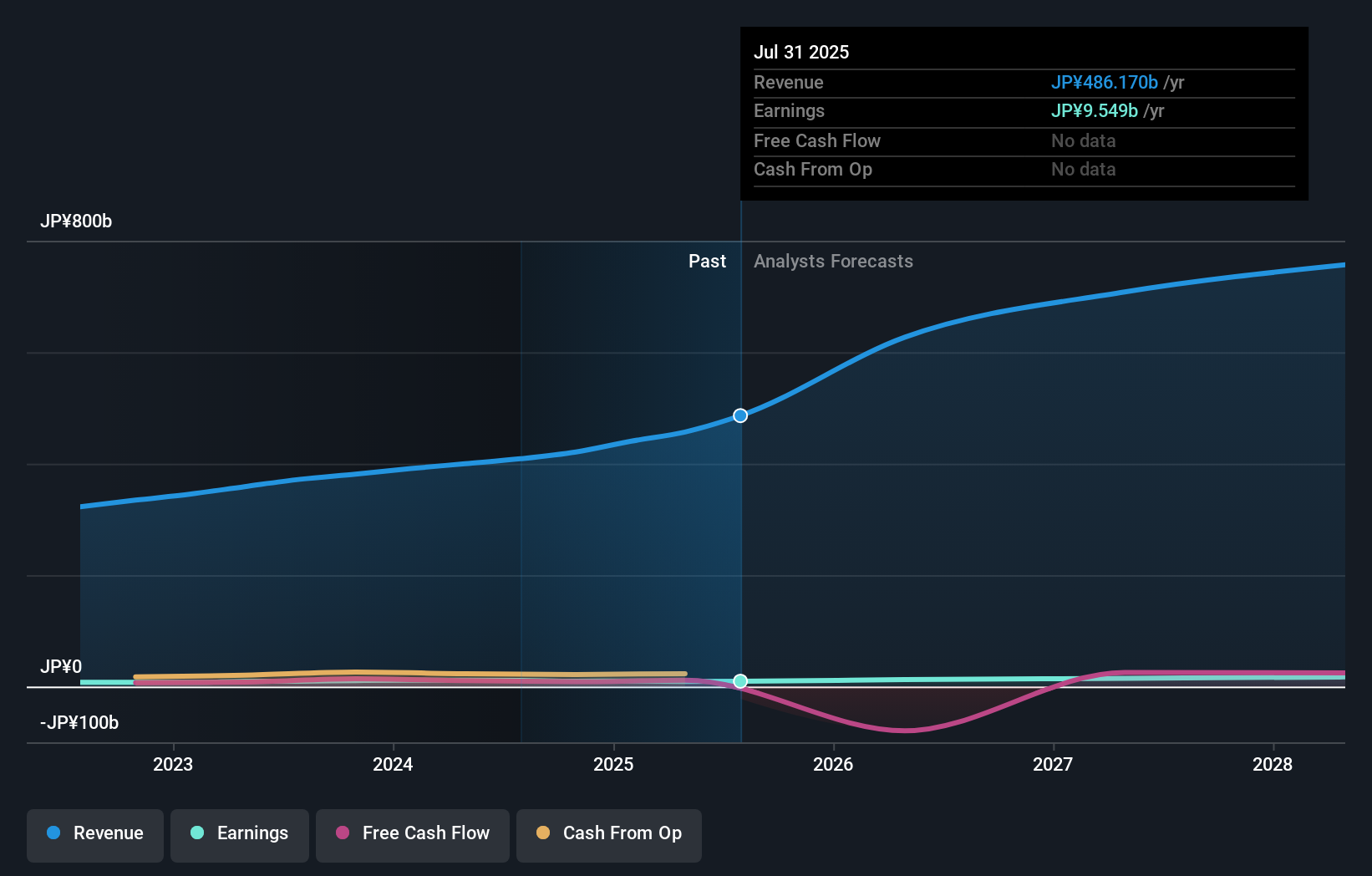The image size is (1372, 876).
Task: Click the JP¥9.549b earnings value in tooltip
Action: (1095, 110)
